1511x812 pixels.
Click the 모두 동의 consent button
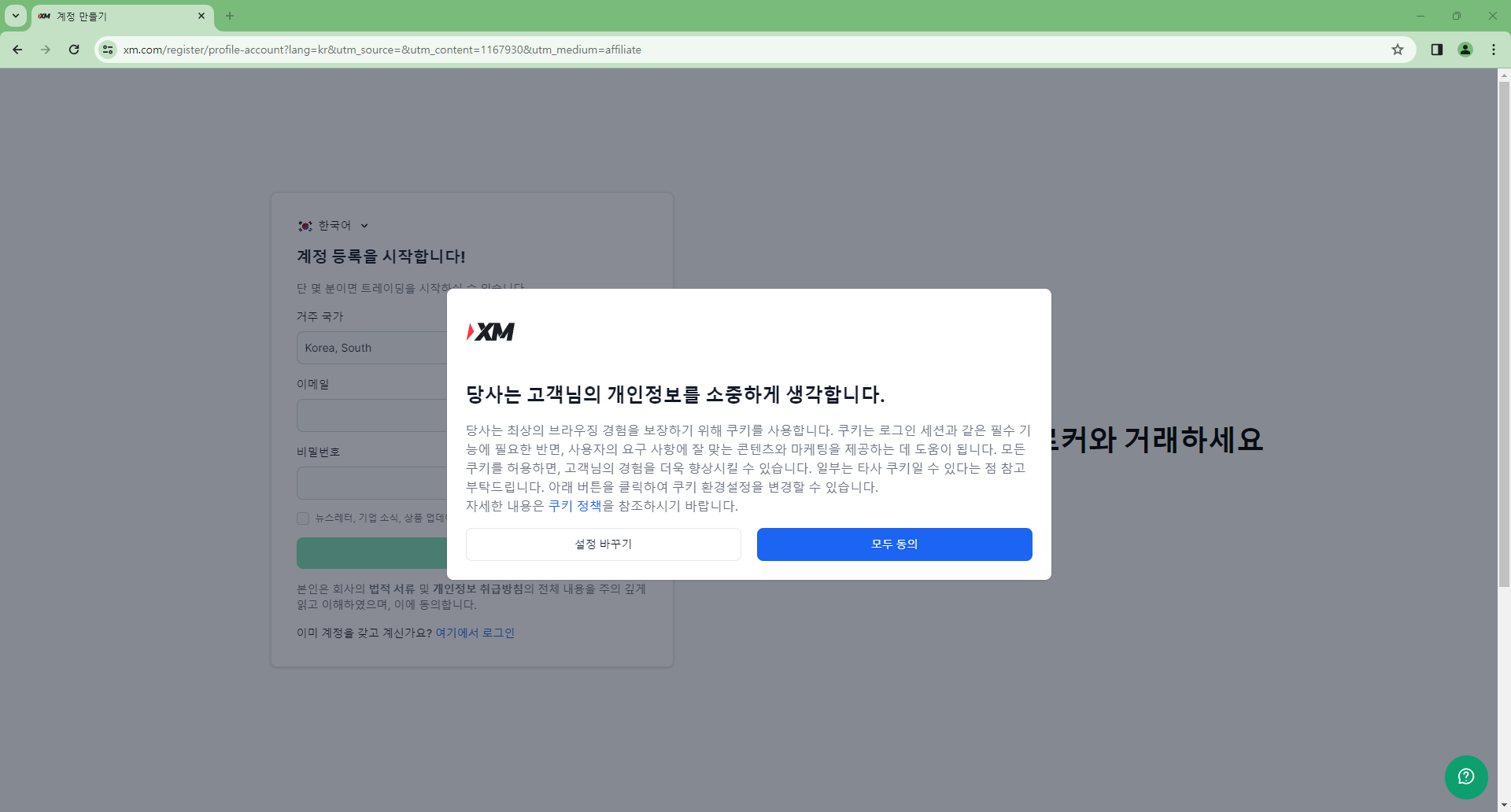point(894,544)
